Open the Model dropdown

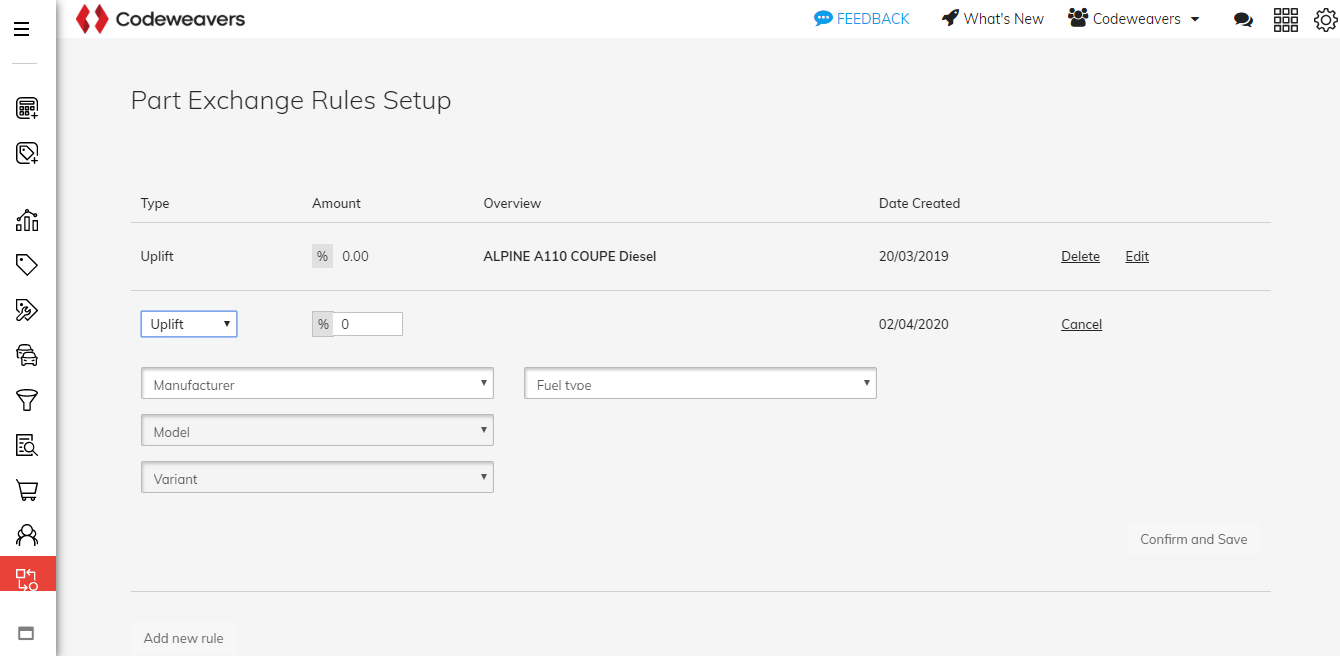tap(318, 431)
